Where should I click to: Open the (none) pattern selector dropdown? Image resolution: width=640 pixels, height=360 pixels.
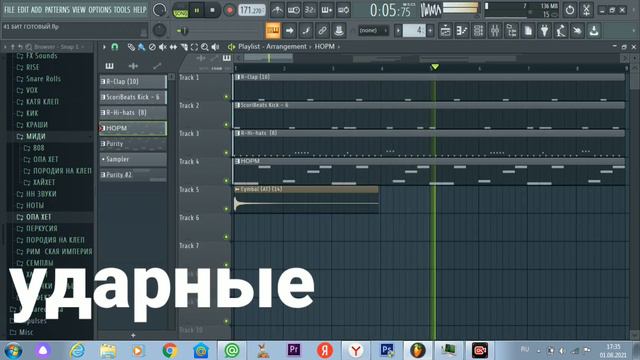(x=373, y=30)
